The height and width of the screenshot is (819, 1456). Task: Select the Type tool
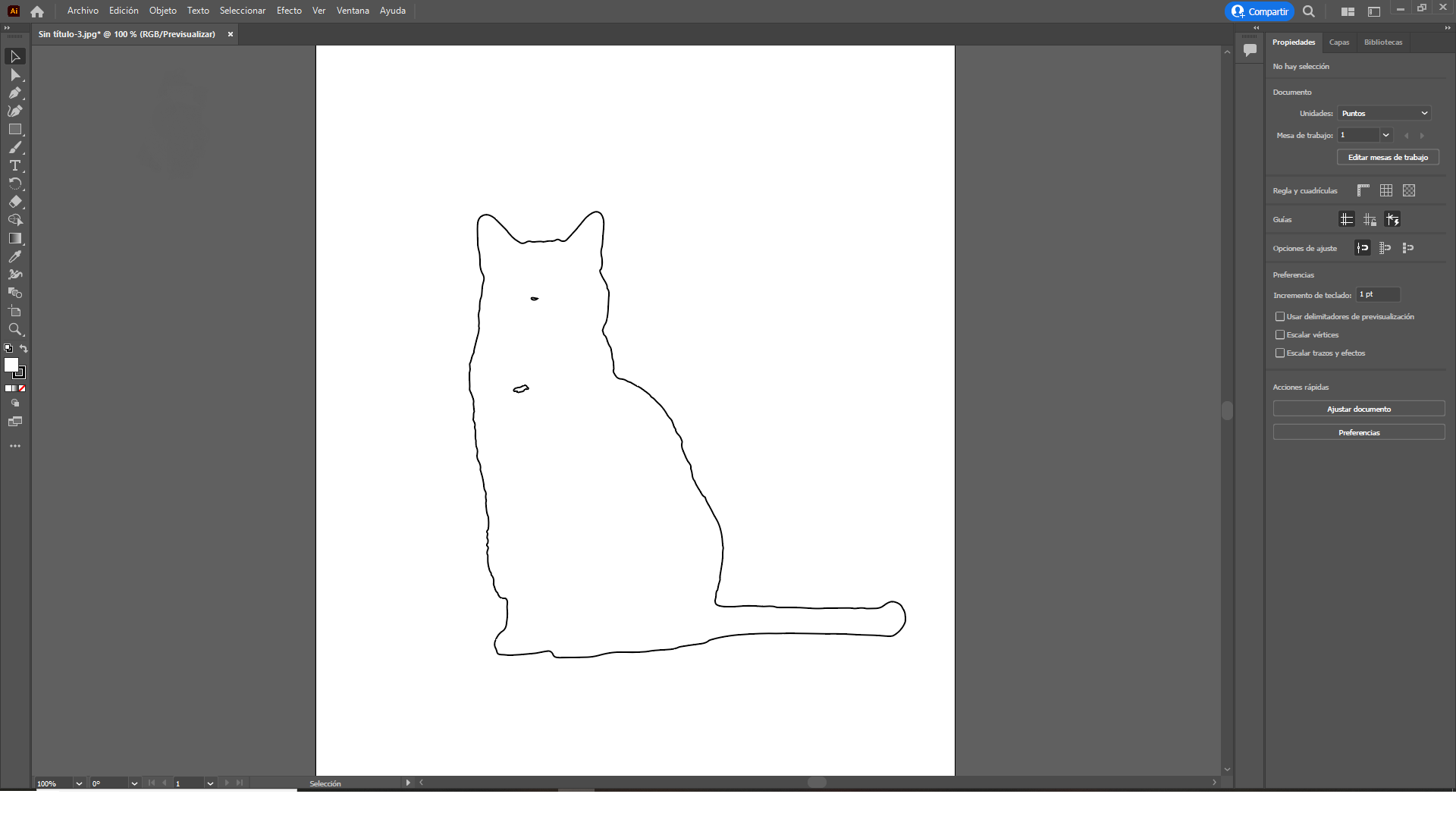(x=14, y=166)
